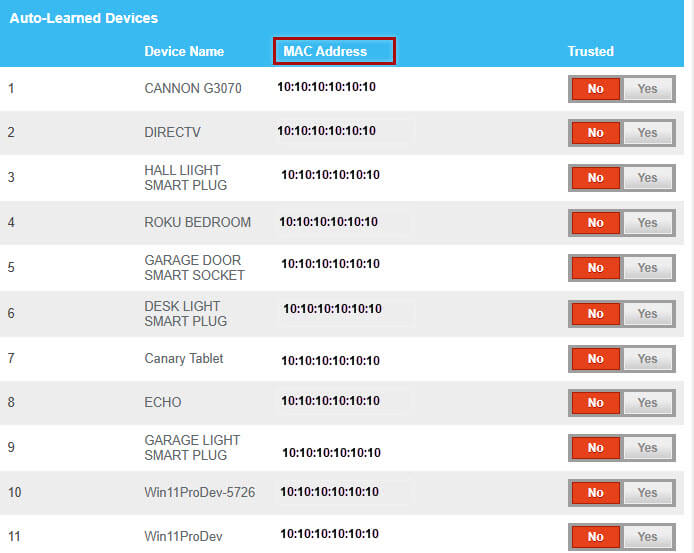The image size is (694, 553).
Task: Select No on the ECHO row
Action: point(596,403)
